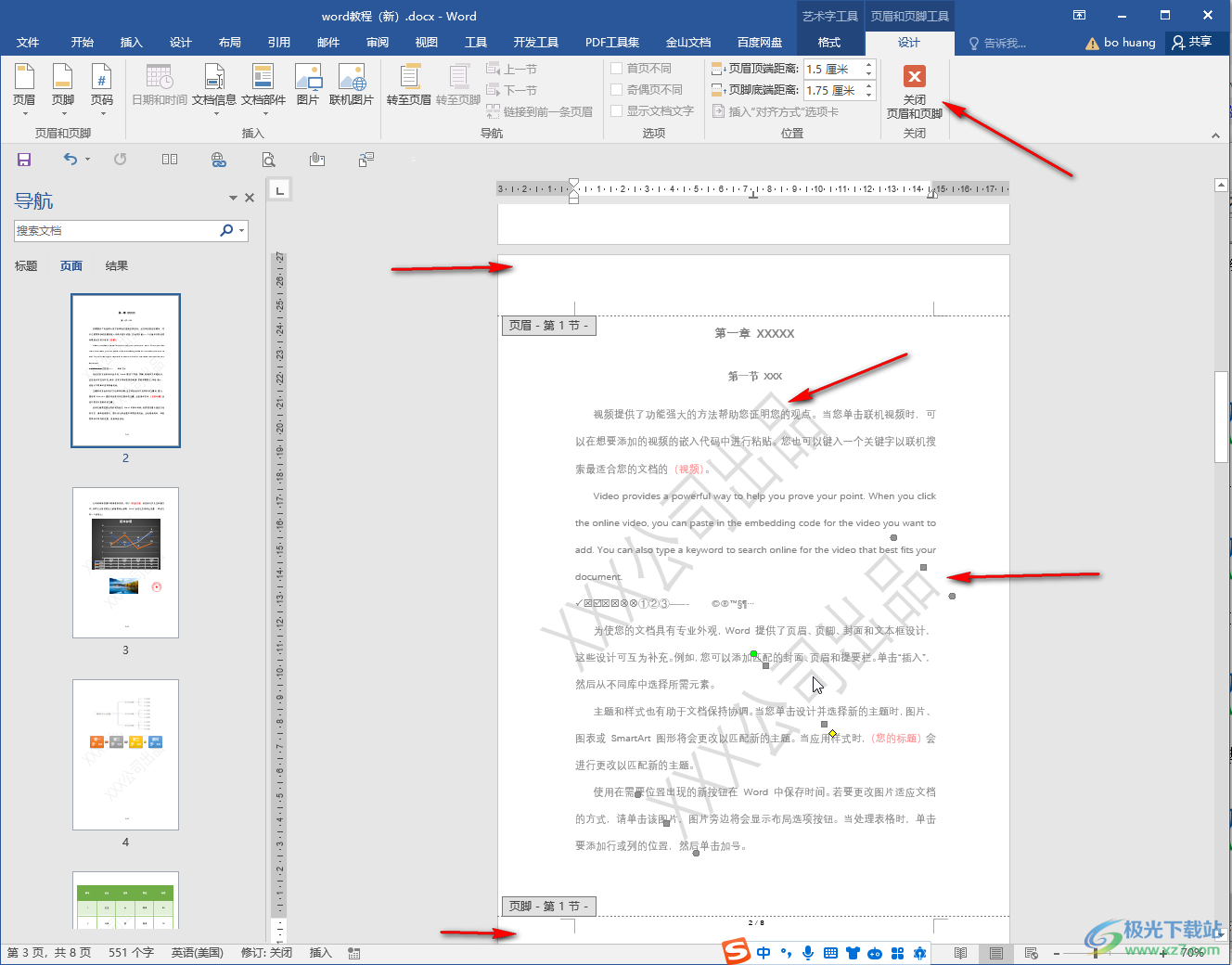Increase the header top distance stepper
This screenshot has height=965, width=1232.
(869, 65)
